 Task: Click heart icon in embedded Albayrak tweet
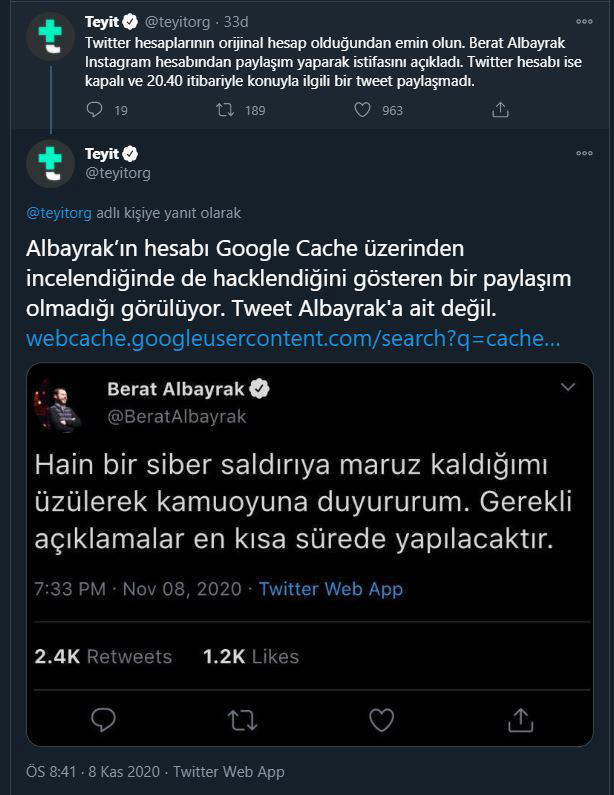[x=380, y=718]
